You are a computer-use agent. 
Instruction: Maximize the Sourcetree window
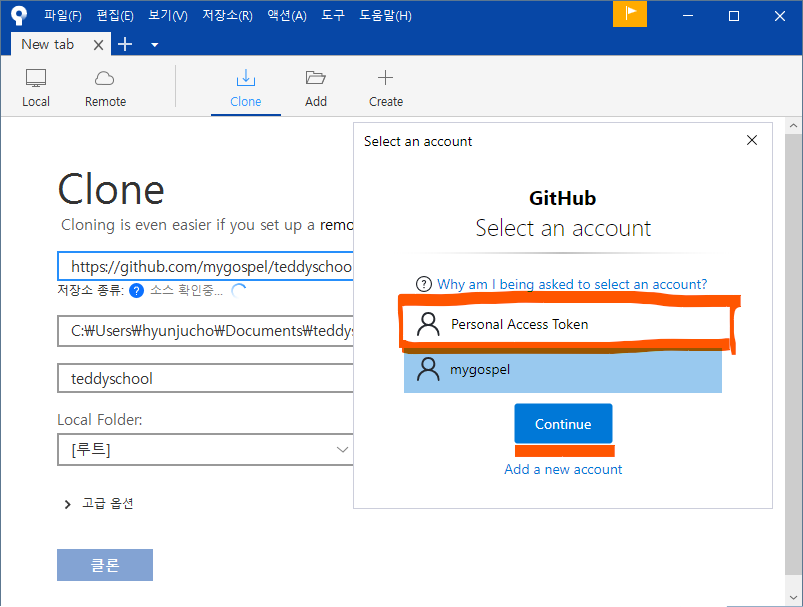tap(733, 16)
